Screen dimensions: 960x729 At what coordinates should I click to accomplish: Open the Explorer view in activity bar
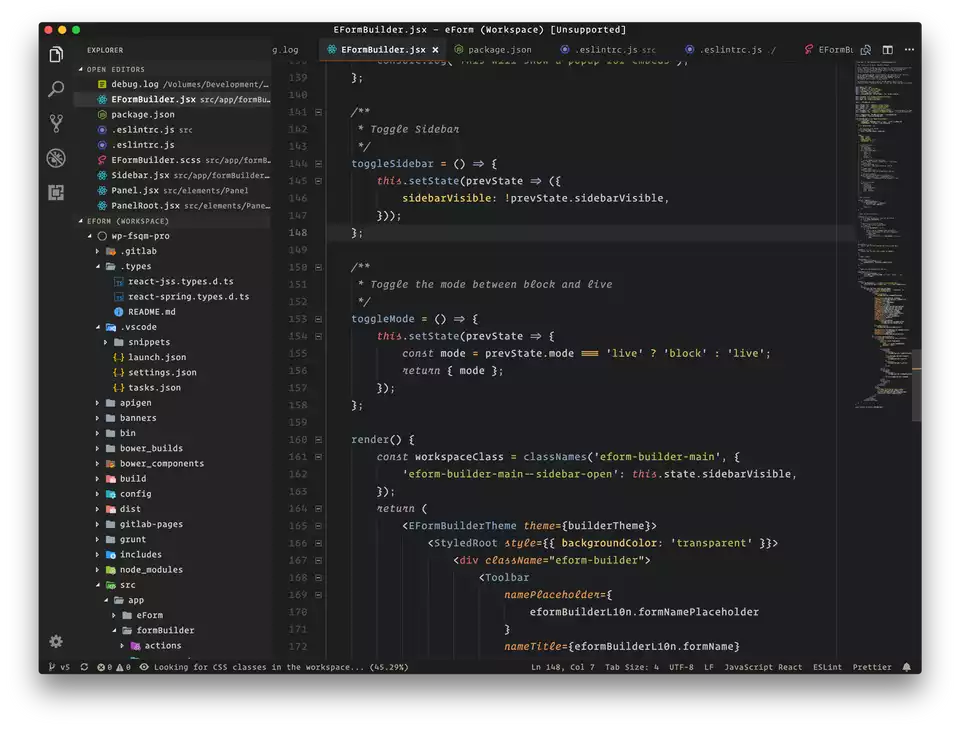coord(56,54)
